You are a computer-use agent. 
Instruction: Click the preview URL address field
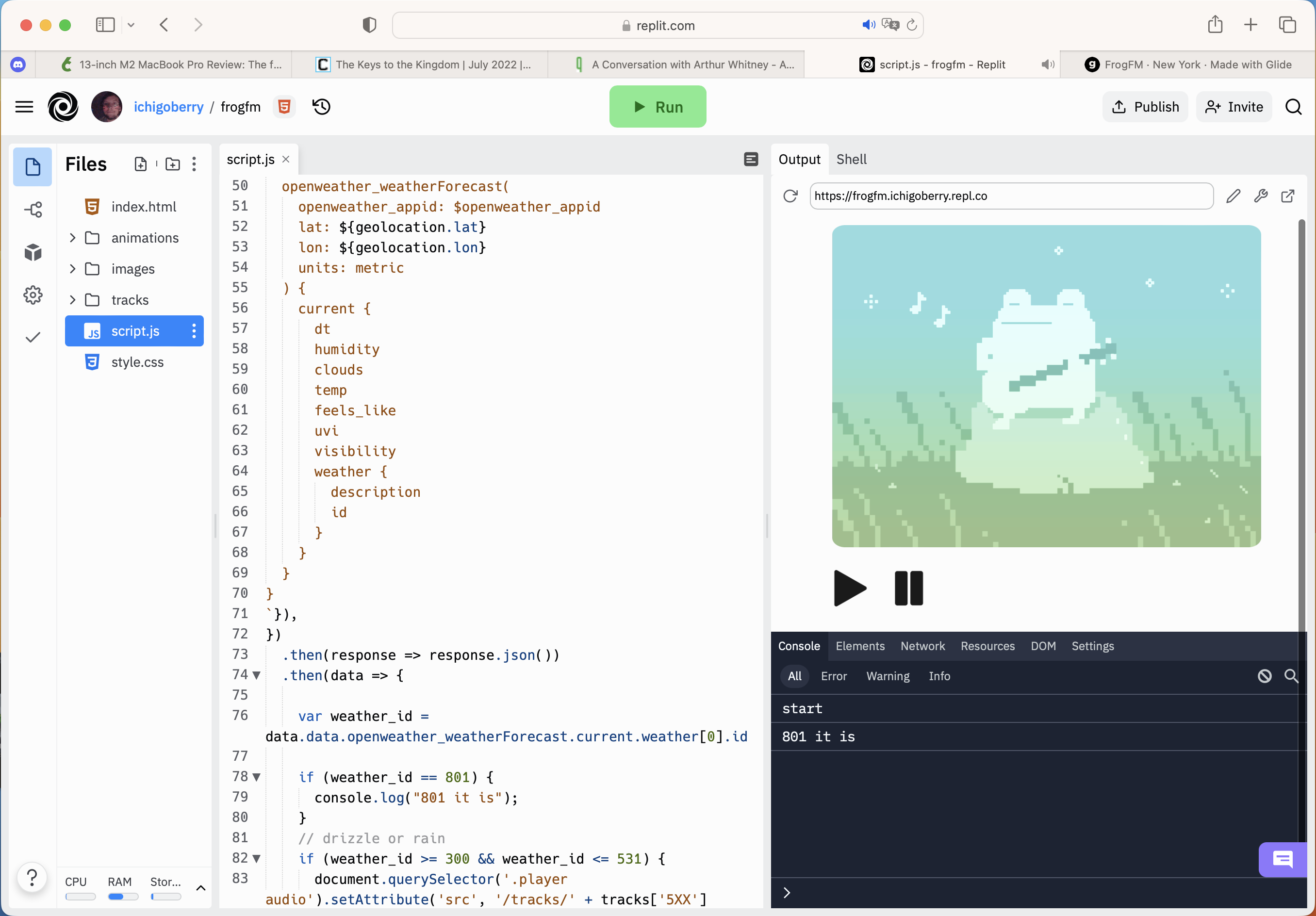(x=1010, y=196)
